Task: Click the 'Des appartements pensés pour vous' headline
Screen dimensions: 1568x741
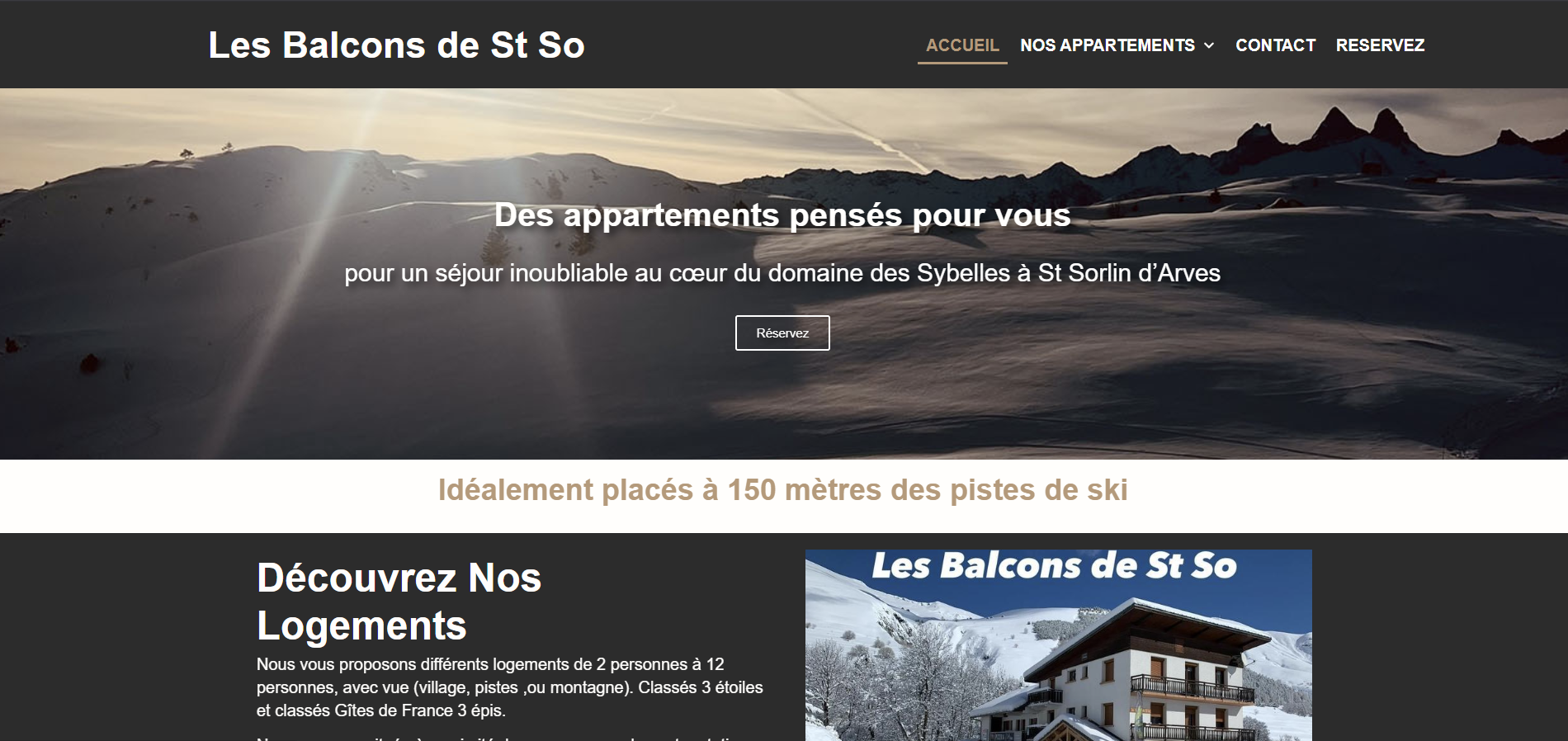Action: point(782,215)
